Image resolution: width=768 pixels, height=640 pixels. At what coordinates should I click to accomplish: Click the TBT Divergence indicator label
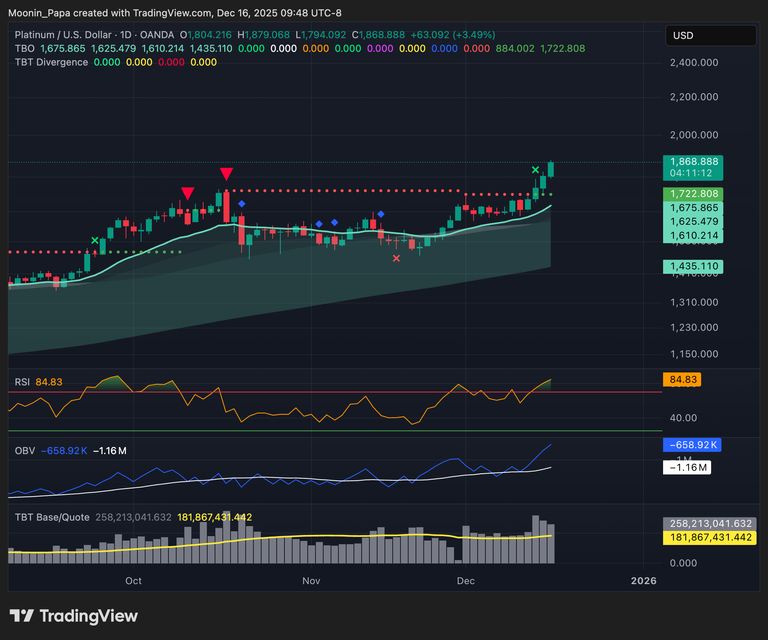(50, 62)
